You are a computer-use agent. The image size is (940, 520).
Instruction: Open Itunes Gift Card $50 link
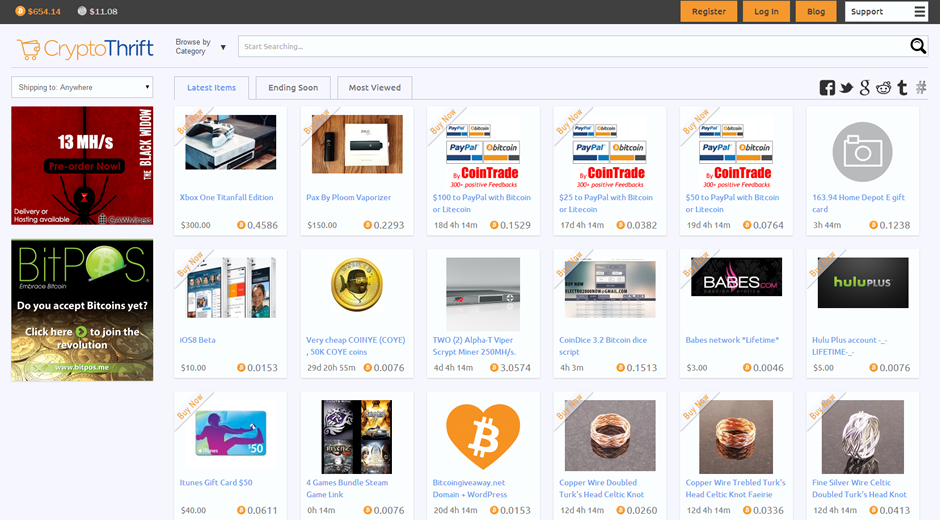[x=216, y=483]
